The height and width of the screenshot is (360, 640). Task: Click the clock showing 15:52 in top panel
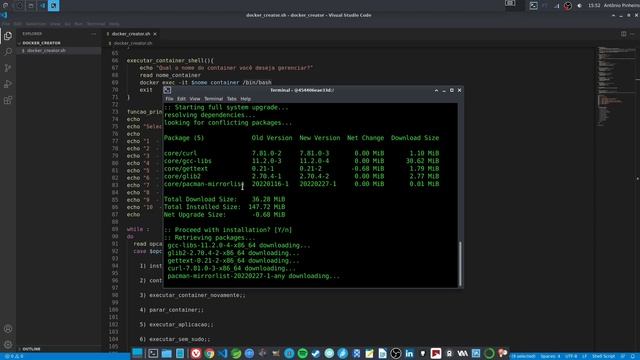click(x=594, y=6)
